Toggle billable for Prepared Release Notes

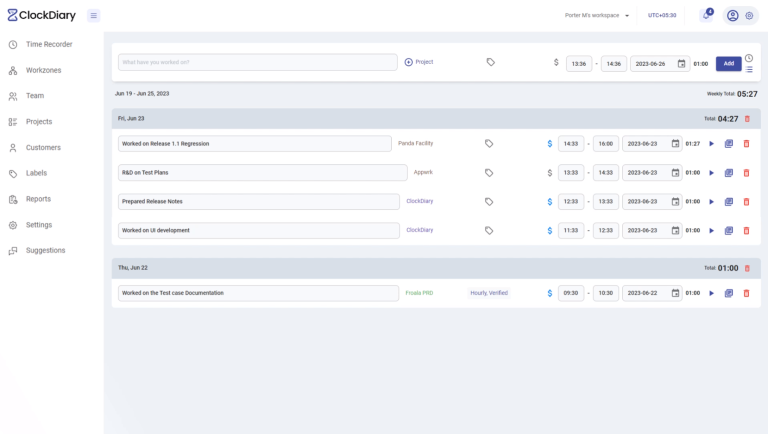tap(550, 202)
